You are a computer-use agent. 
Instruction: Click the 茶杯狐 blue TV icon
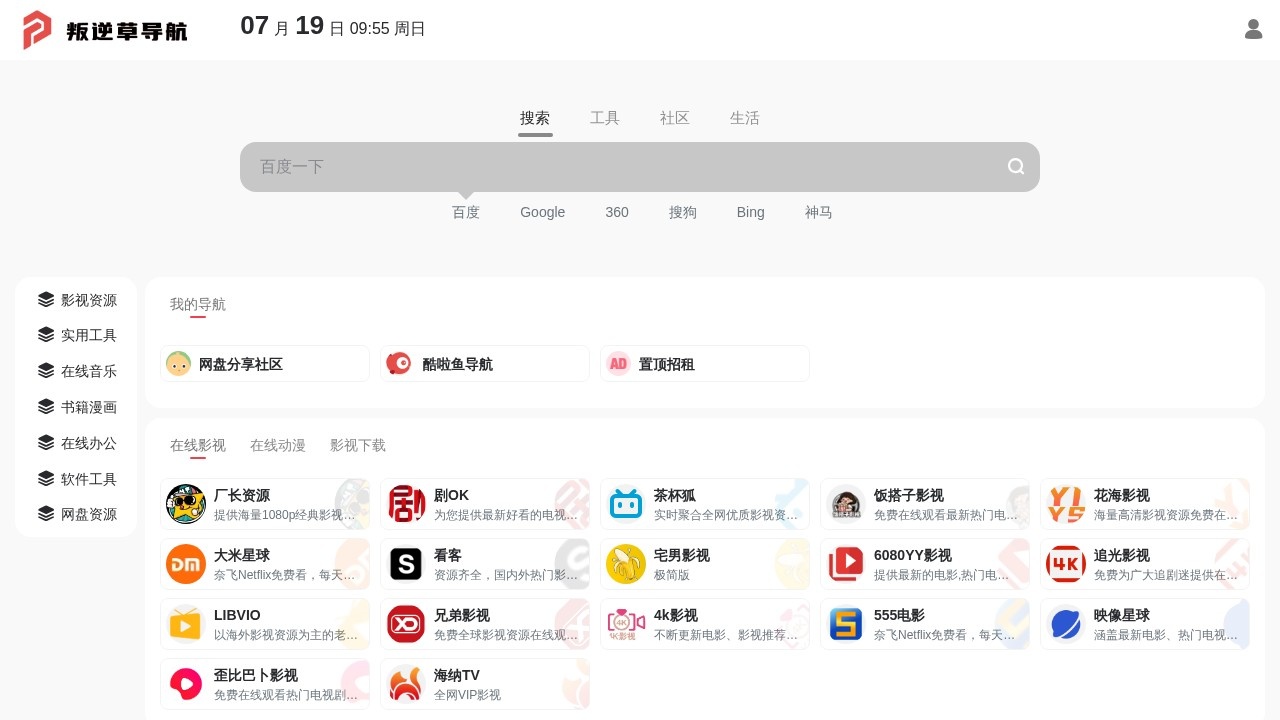(626, 504)
